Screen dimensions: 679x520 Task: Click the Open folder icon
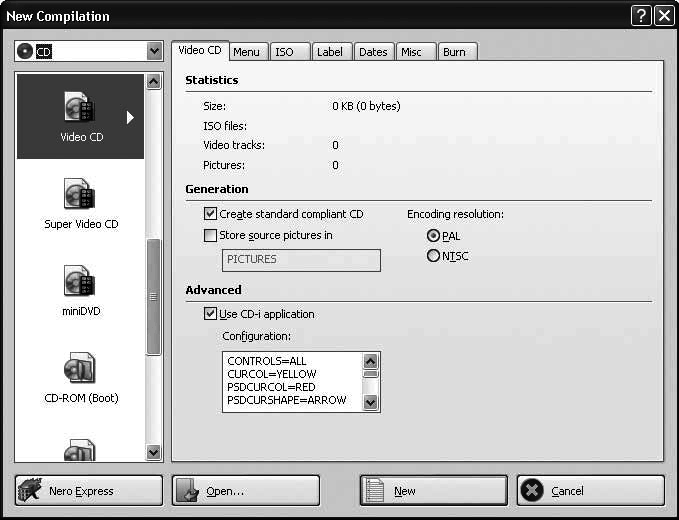[x=189, y=491]
